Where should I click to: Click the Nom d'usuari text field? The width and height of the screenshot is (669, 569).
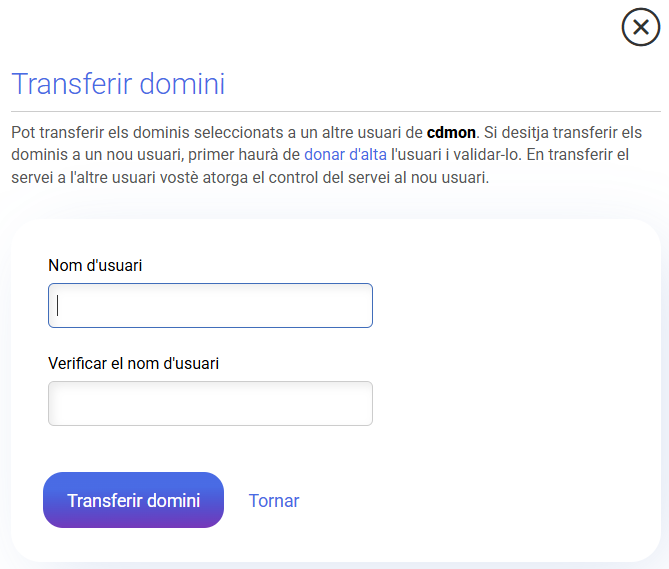pyautogui.click(x=210, y=305)
